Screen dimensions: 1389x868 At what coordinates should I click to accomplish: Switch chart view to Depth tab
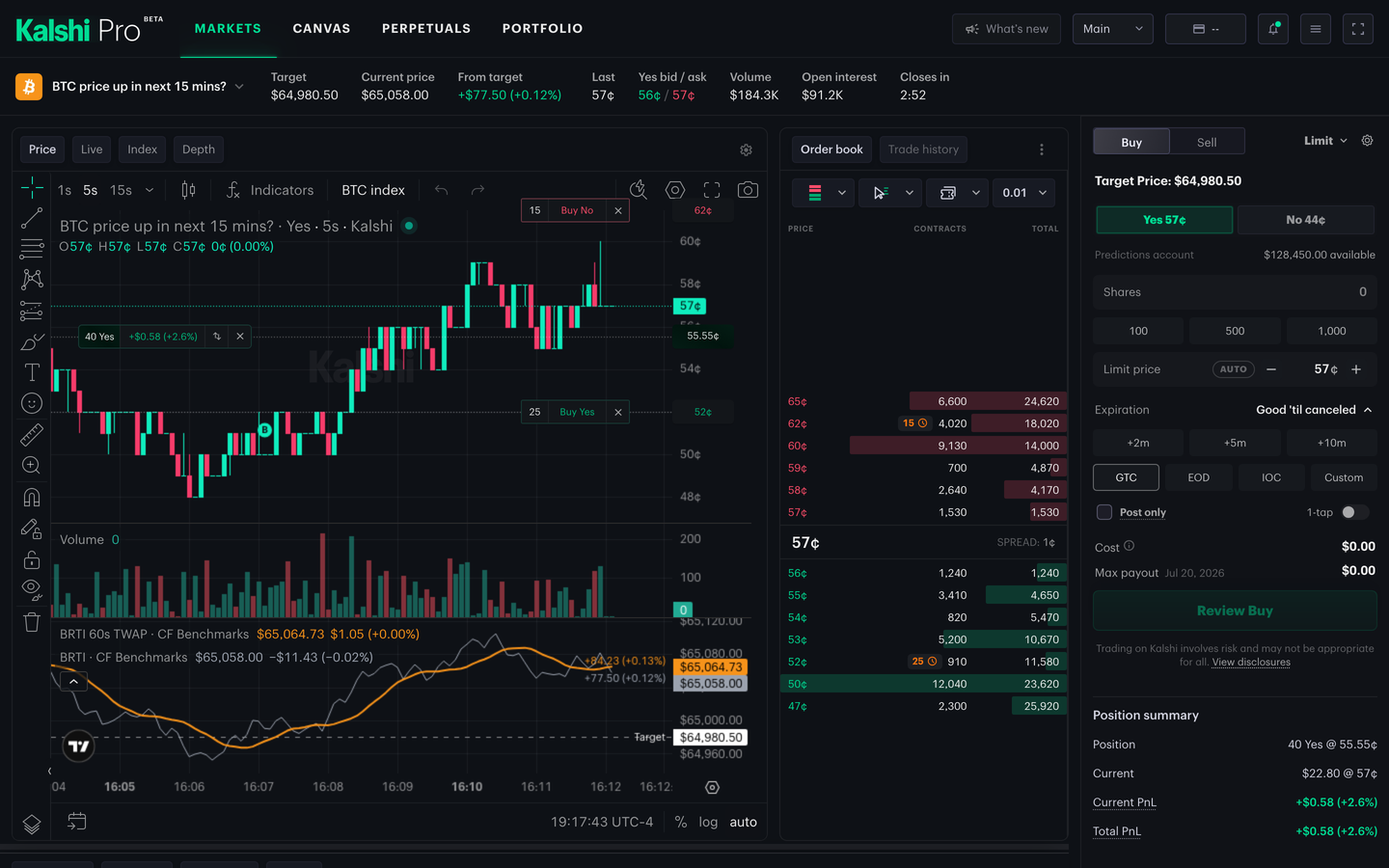pos(199,149)
